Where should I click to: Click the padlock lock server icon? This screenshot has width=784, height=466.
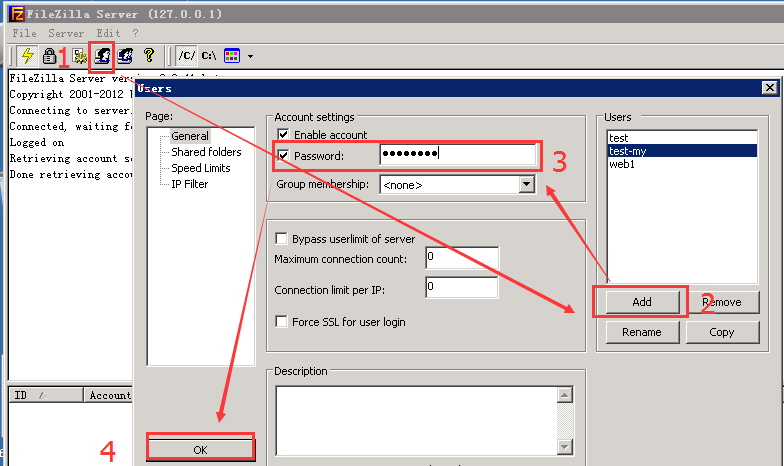point(49,56)
